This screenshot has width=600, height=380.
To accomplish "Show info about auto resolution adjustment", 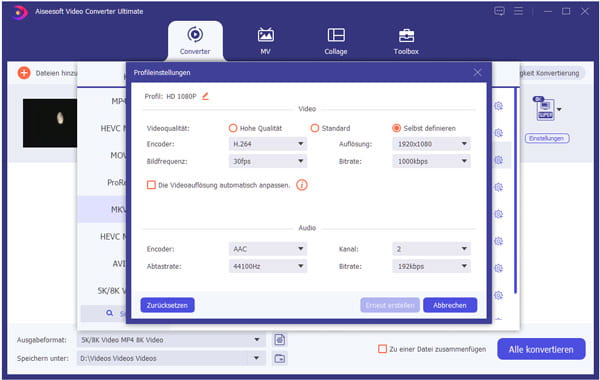I will [302, 185].
